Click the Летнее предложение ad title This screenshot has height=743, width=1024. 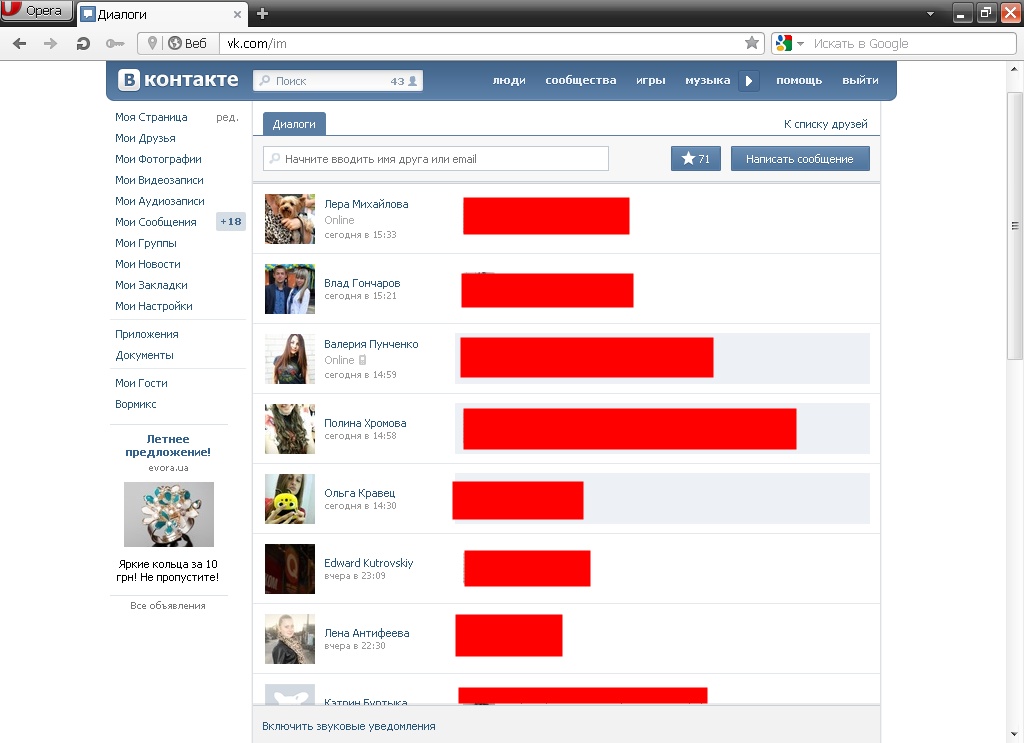(168, 445)
